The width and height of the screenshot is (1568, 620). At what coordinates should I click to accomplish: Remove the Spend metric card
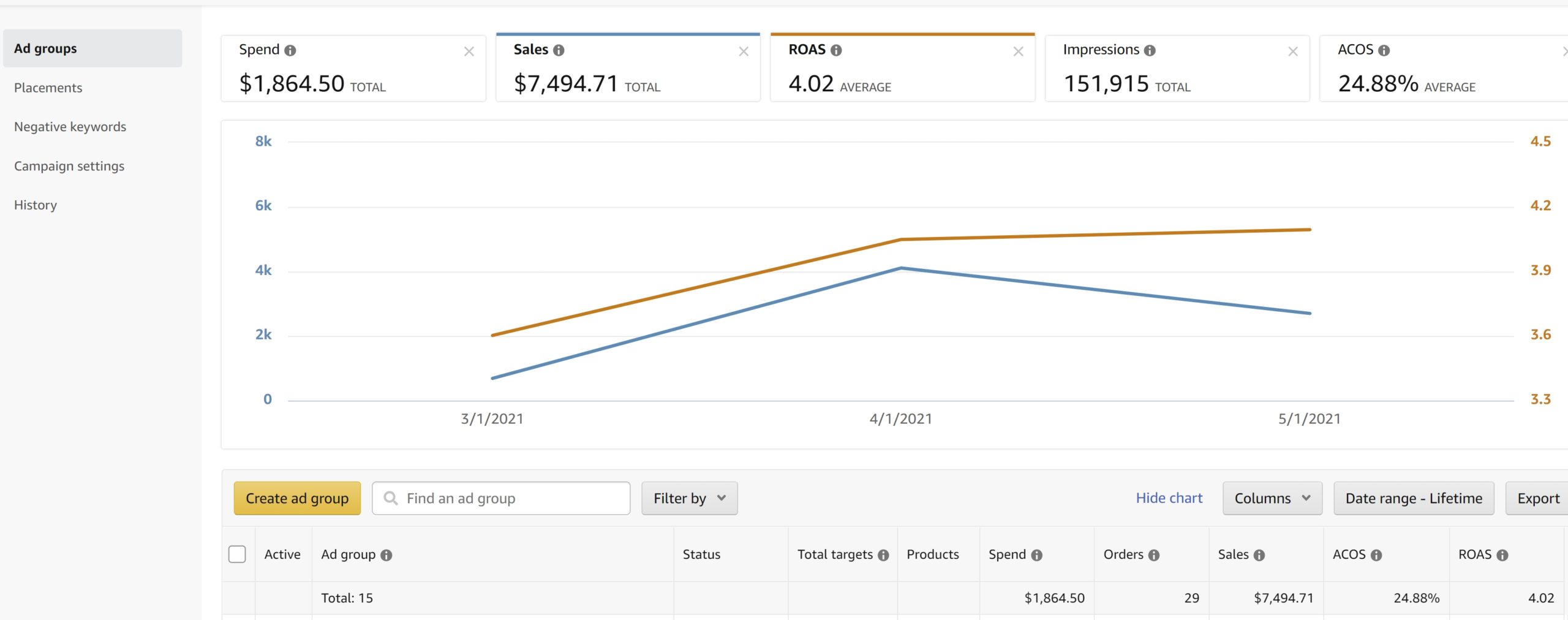pos(469,52)
